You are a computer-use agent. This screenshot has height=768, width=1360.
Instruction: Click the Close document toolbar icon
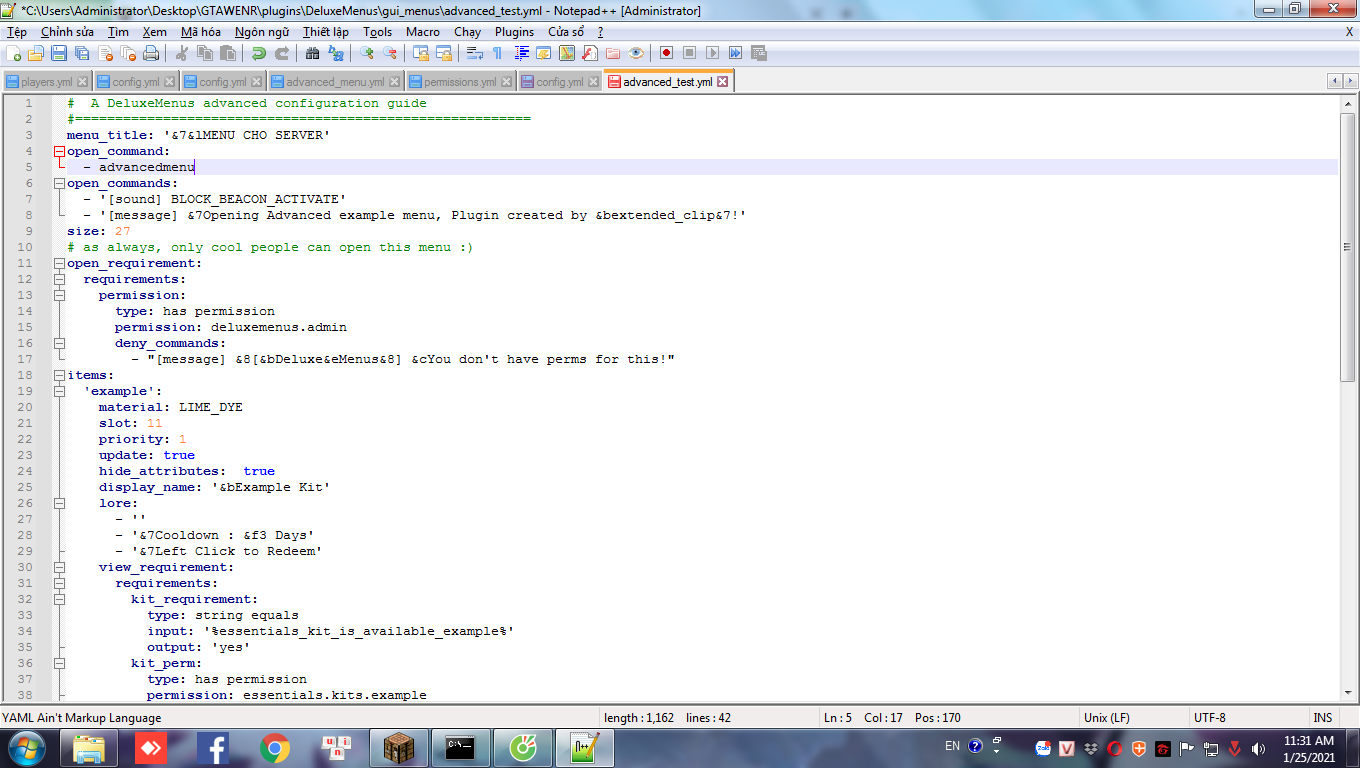click(105, 53)
